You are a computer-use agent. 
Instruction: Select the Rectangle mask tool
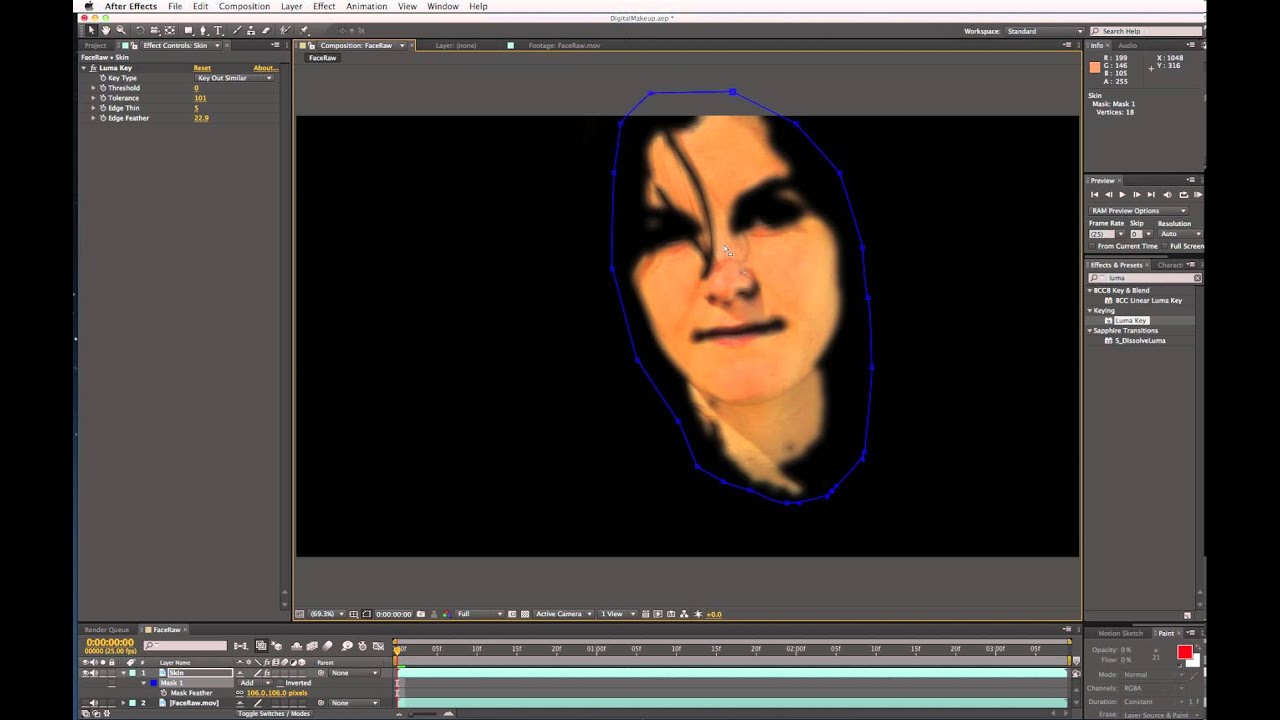click(x=188, y=31)
